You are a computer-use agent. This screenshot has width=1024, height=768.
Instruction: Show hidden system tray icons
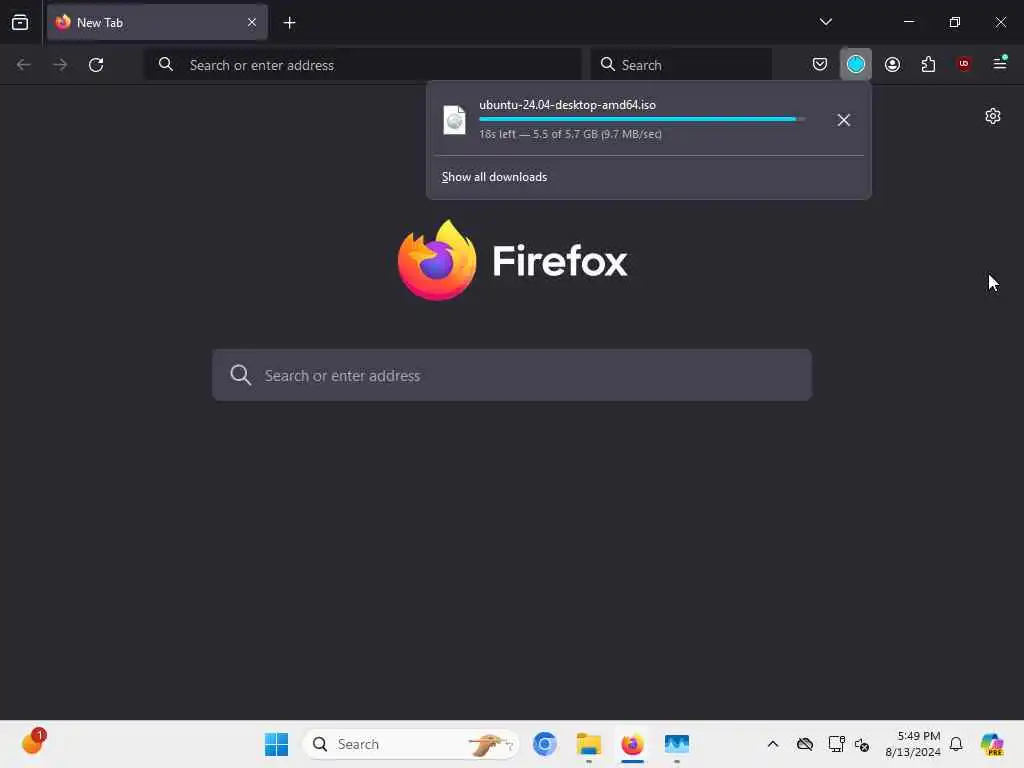[x=773, y=744]
